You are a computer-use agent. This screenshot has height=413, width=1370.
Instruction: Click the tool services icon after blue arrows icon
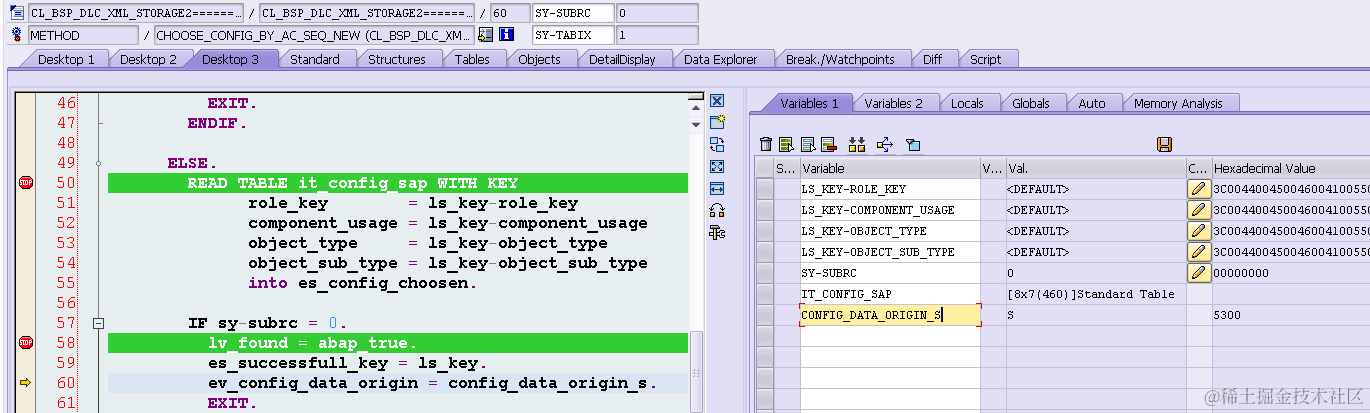913,145
